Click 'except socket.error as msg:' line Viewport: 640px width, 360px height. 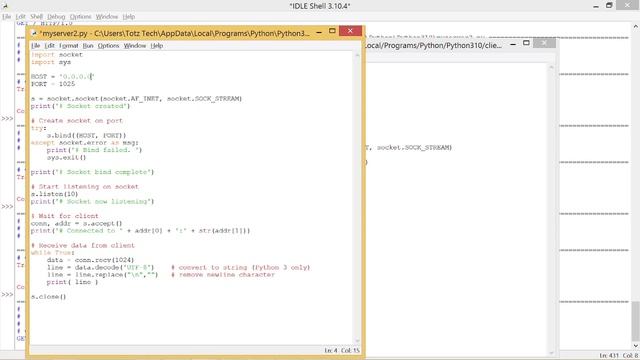84,143
